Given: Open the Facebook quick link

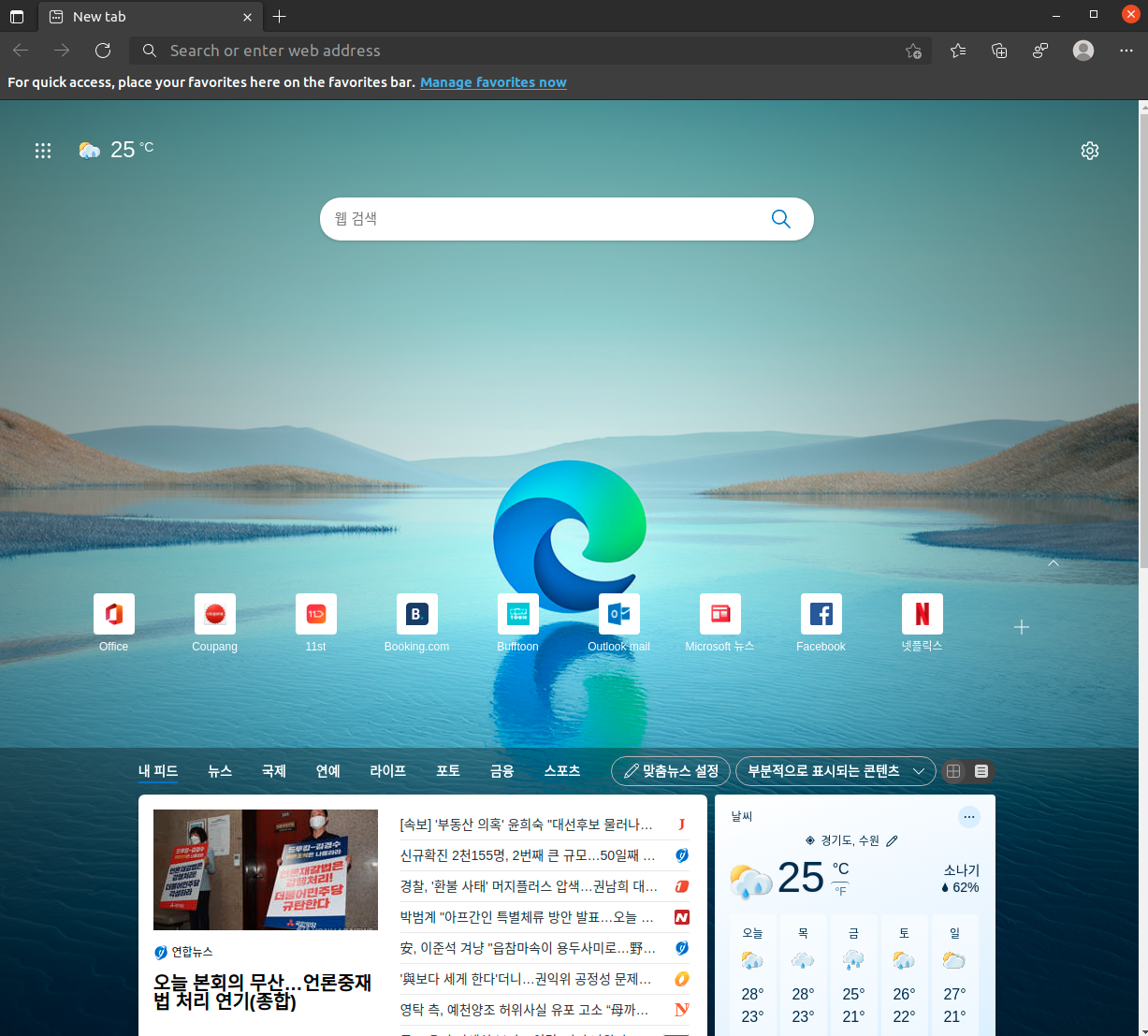Looking at the screenshot, I should pos(821,623).
